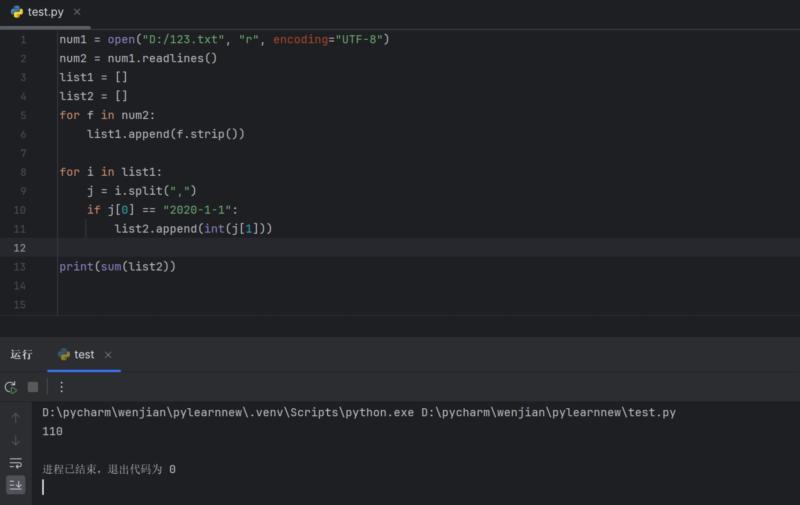
Task: Close the test.py editor tab
Action: (77, 12)
